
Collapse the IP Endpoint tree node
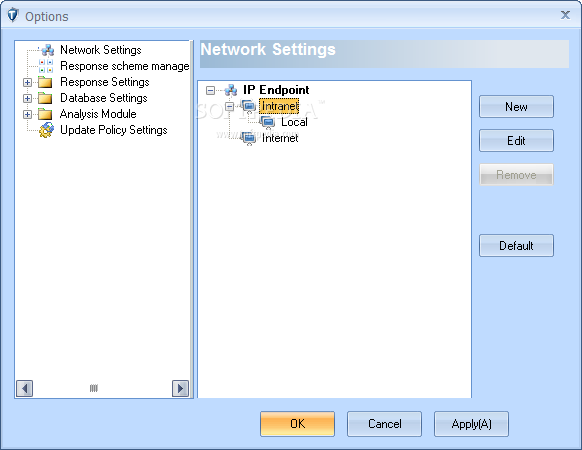(x=210, y=90)
